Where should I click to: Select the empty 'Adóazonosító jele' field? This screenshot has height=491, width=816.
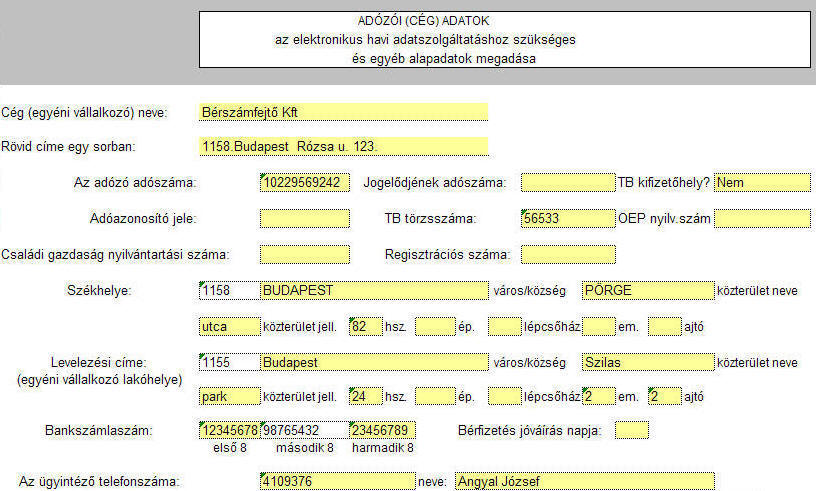tap(305, 218)
